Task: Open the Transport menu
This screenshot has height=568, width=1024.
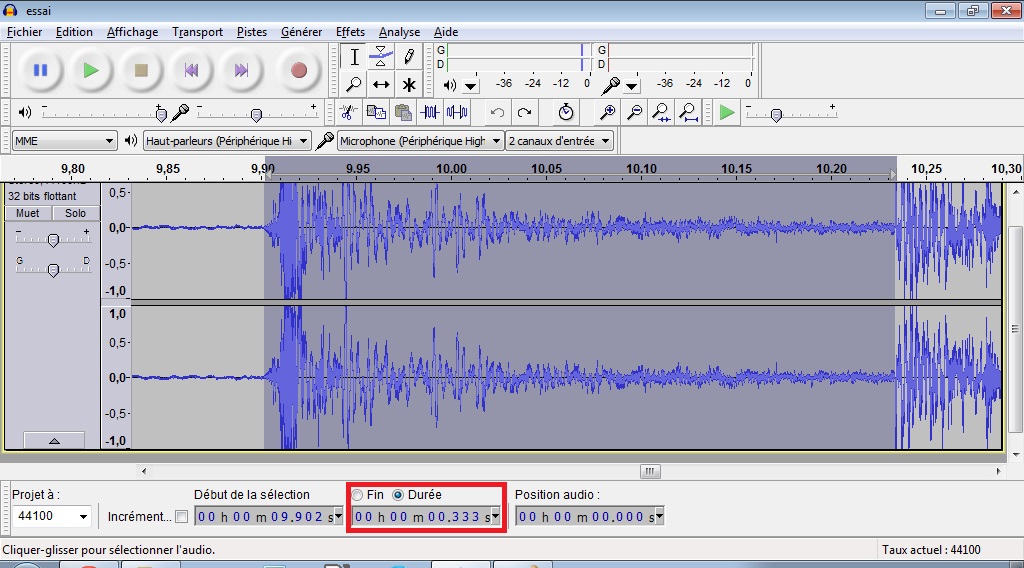Action: click(197, 32)
